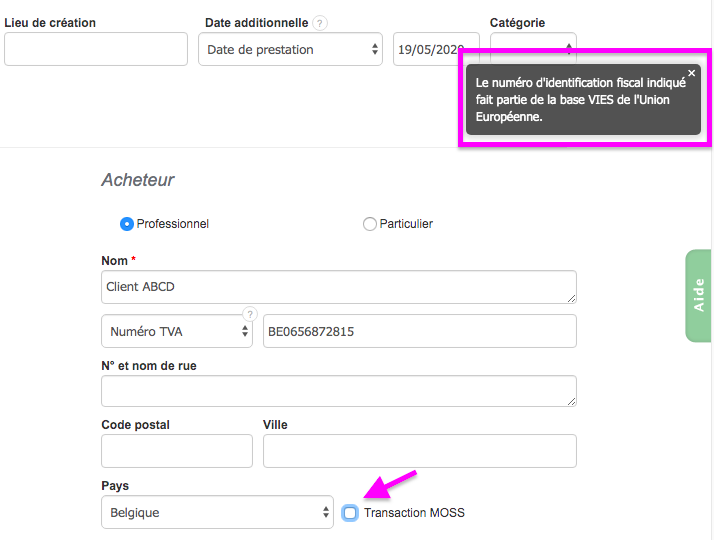Open the Pays dropdown showing Belgique
714x540 pixels.
(x=217, y=512)
